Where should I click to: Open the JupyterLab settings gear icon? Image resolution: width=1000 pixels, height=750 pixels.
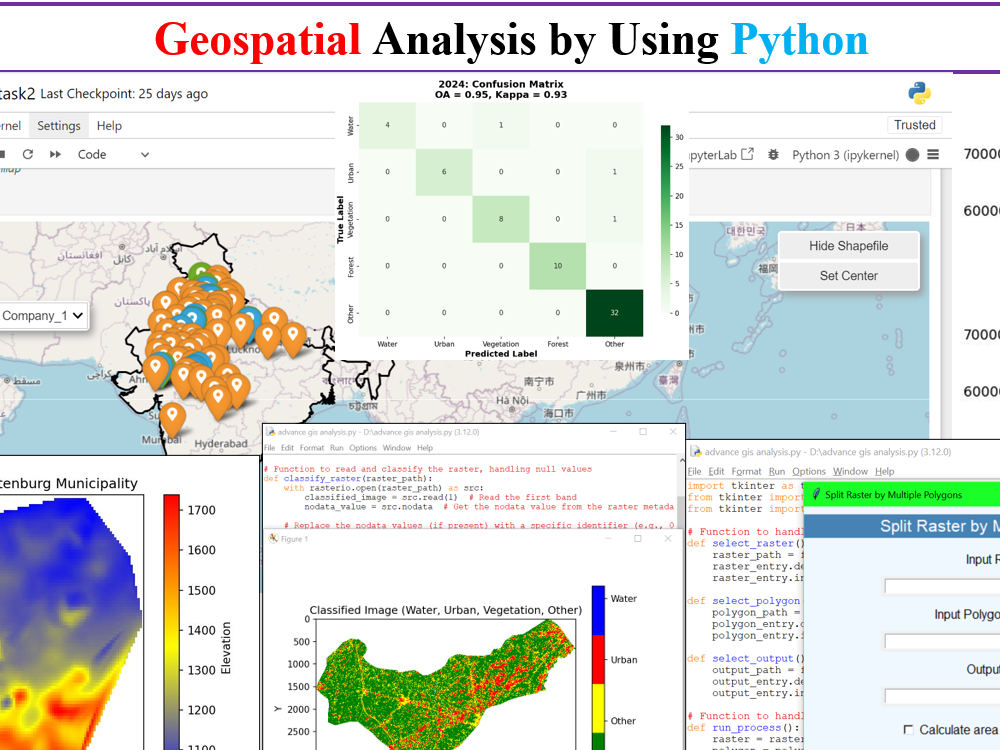click(772, 154)
